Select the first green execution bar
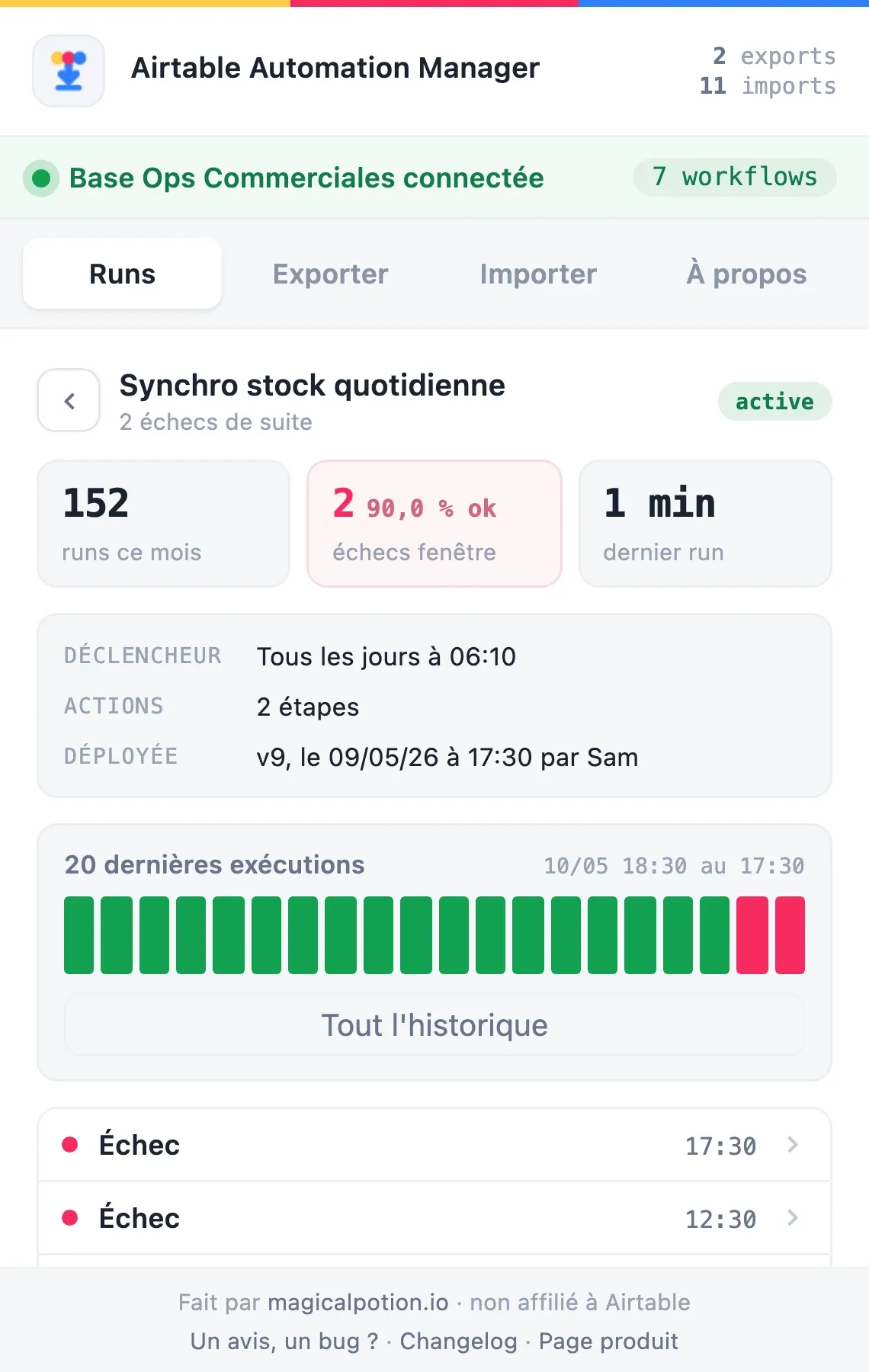 click(x=79, y=935)
